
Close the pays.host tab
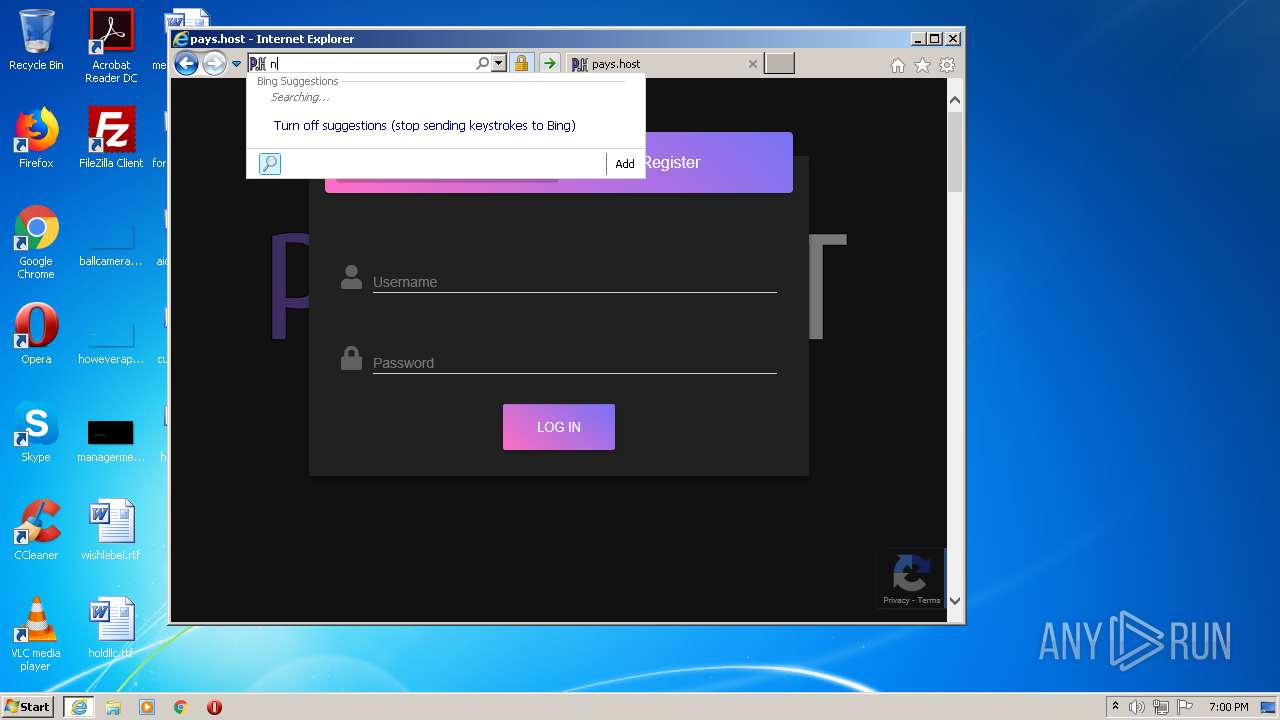click(753, 64)
